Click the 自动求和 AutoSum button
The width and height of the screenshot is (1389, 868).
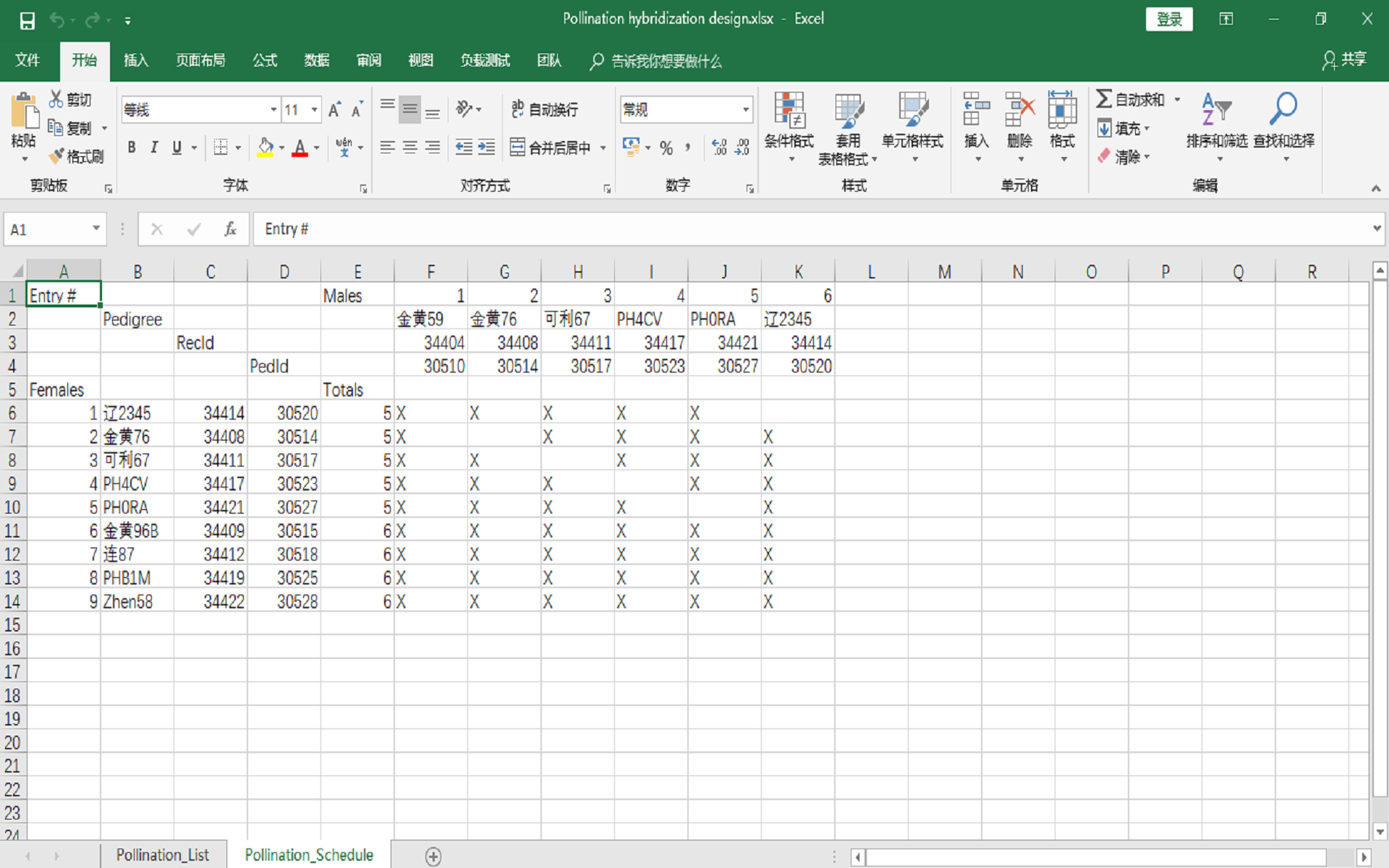[x=1131, y=99]
